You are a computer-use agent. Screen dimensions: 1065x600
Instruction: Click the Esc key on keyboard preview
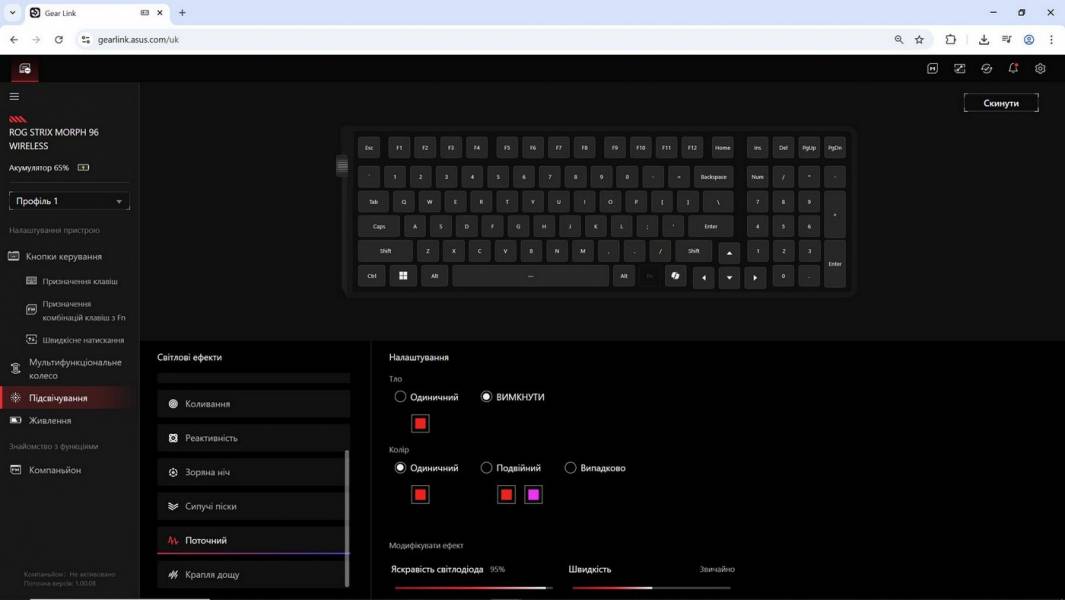tap(369, 147)
